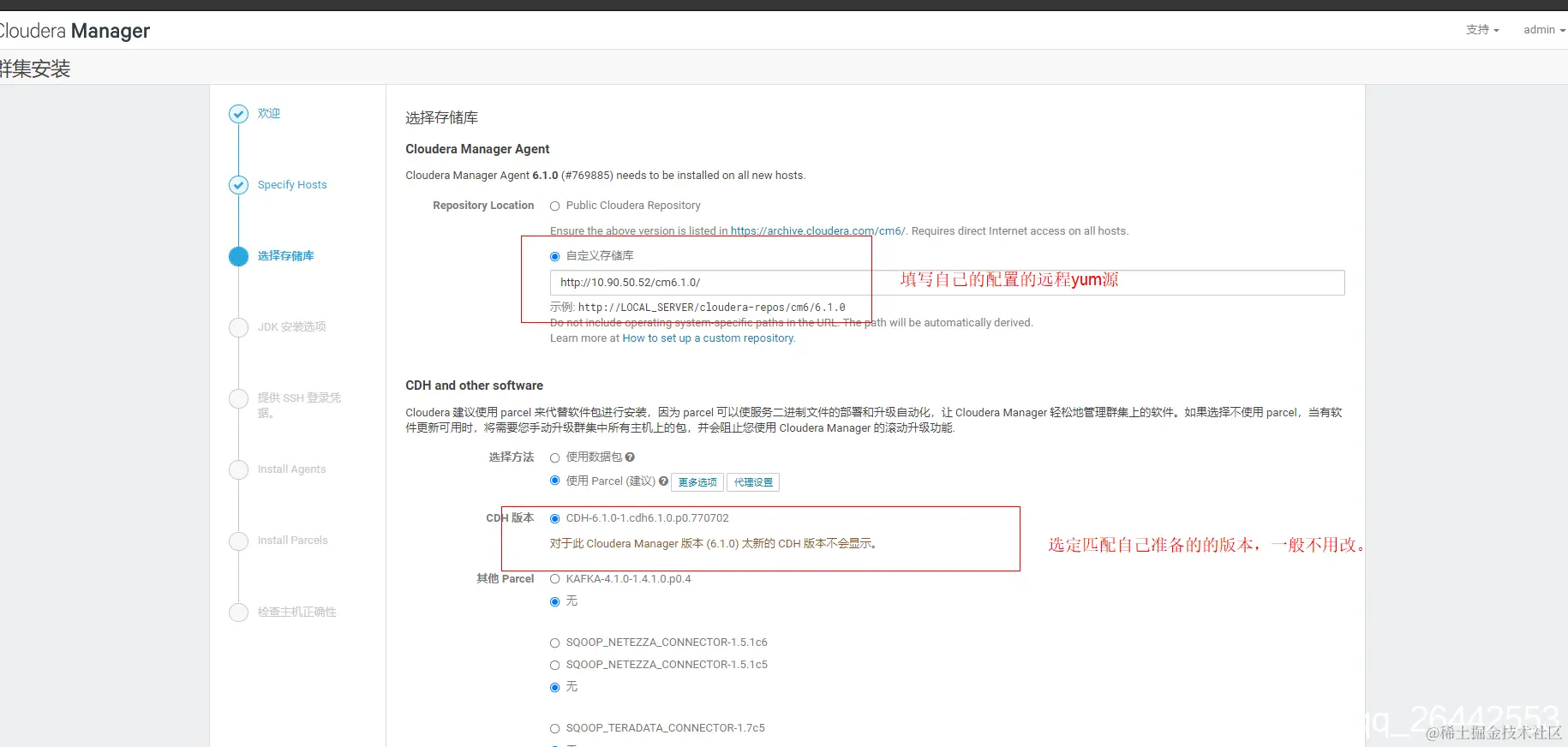
Task: Open the admin user dropdown
Action: 1544,30
